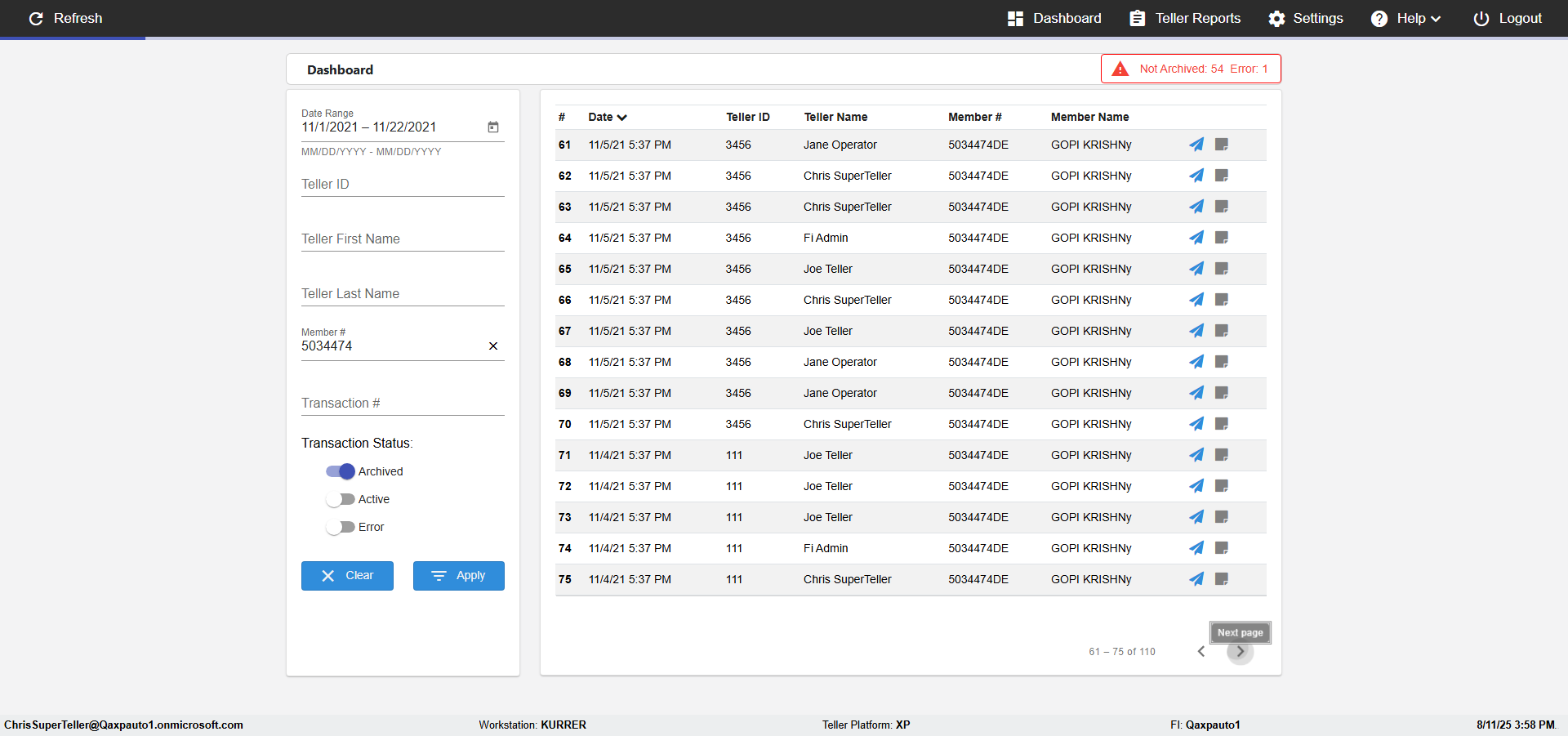Toggle the Archived status switch
Viewport: 1568px width, 736px height.
click(340, 471)
